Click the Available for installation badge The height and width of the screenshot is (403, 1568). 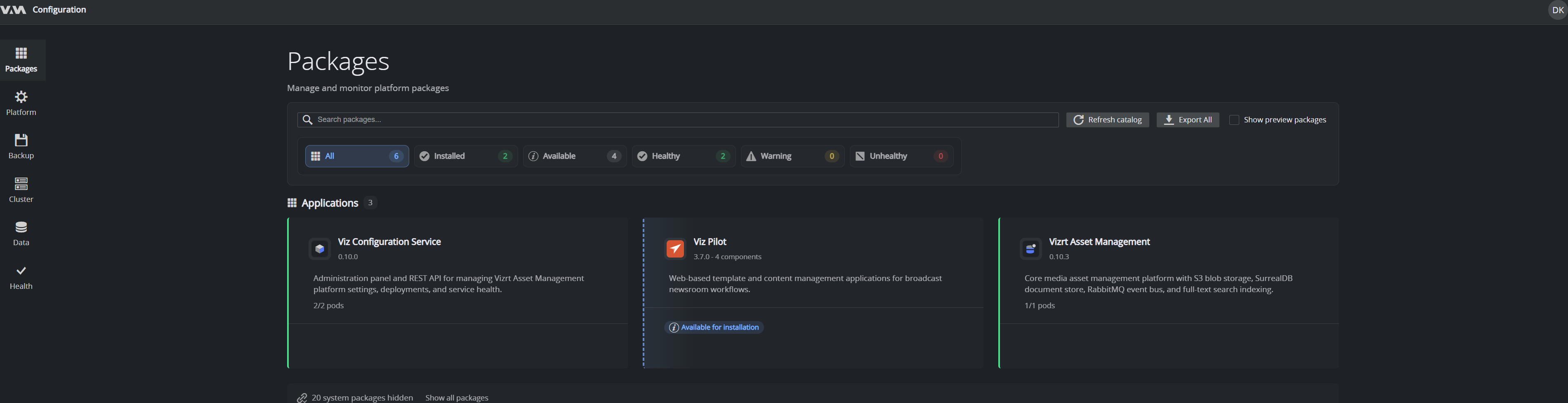(714, 328)
